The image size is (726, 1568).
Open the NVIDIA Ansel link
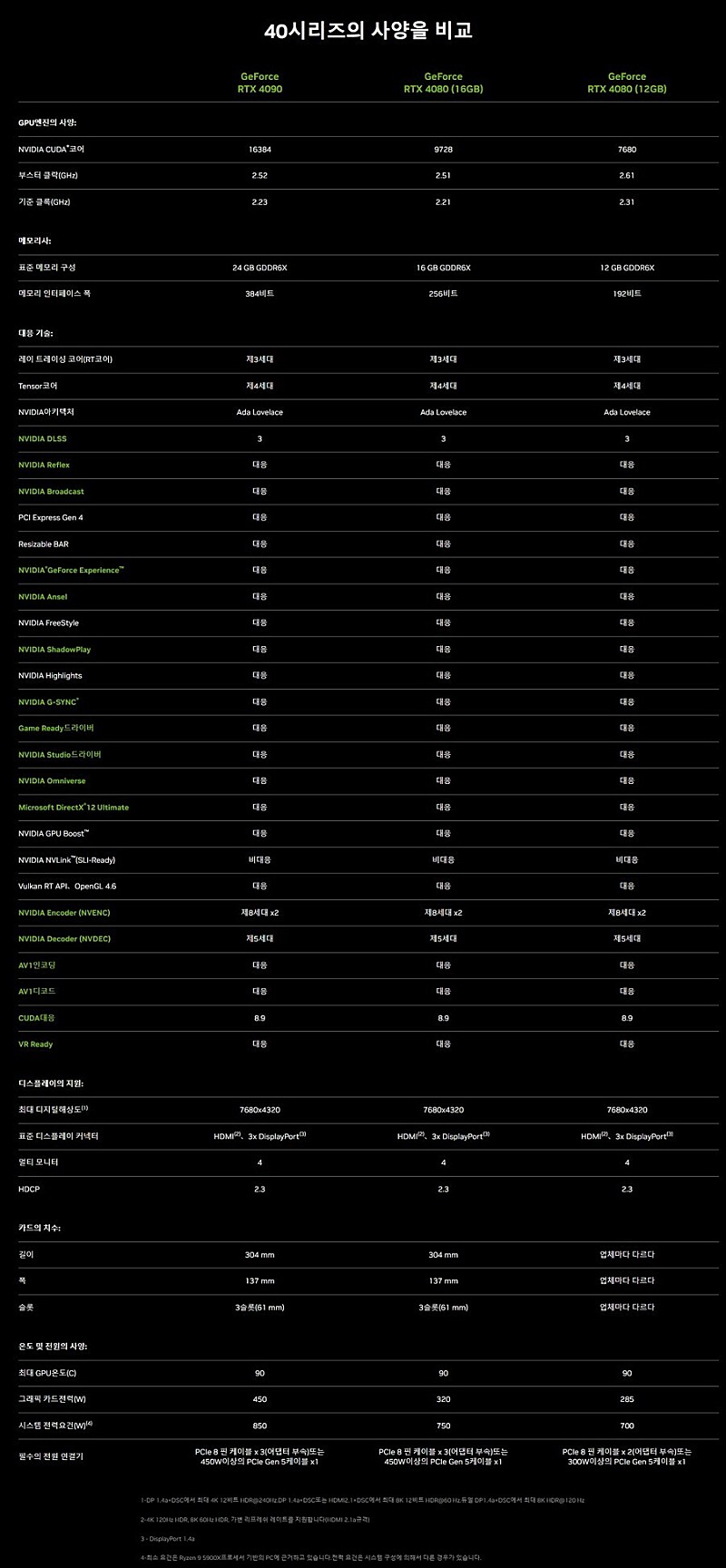43,597
